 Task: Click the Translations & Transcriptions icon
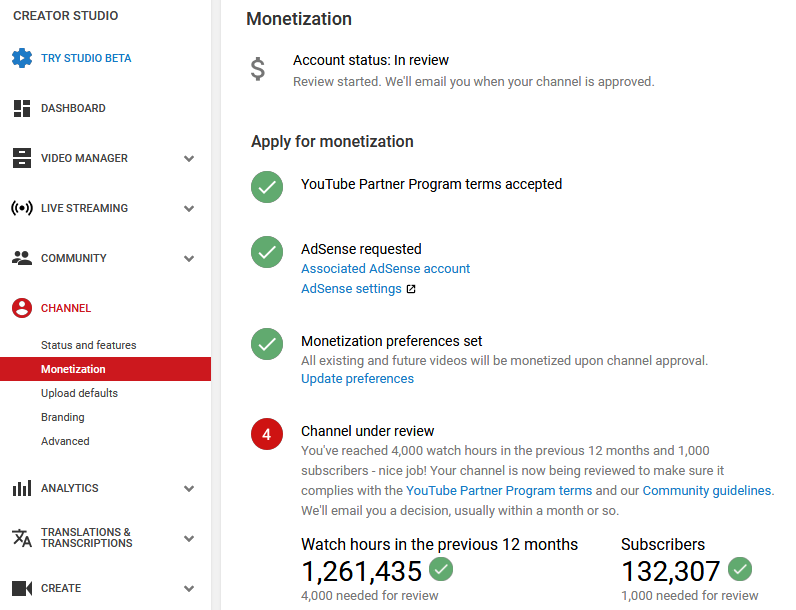pos(22,538)
